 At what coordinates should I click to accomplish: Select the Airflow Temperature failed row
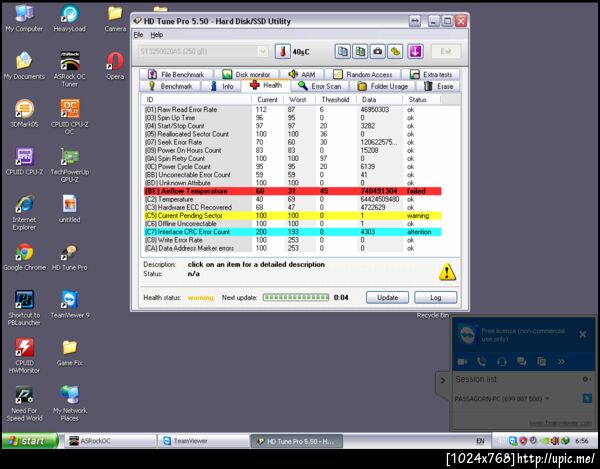point(293,191)
